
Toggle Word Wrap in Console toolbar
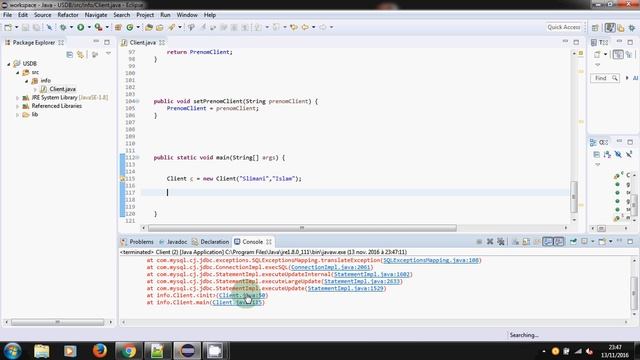coord(537,242)
